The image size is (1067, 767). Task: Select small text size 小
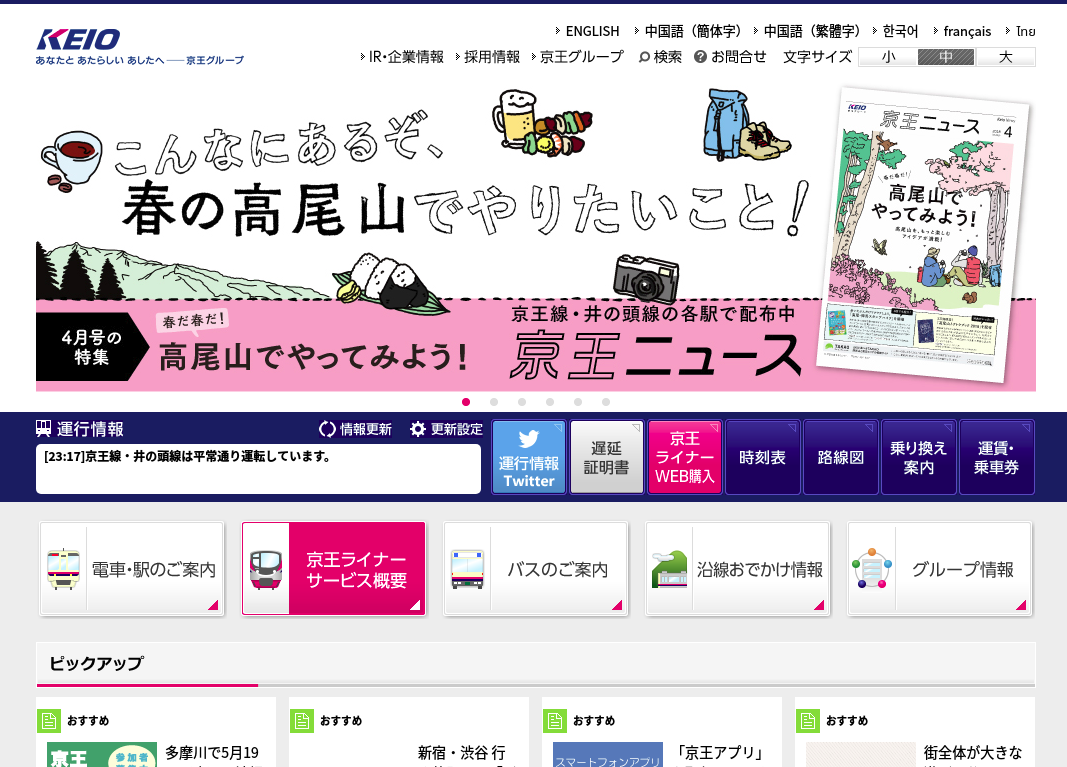coord(888,57)
